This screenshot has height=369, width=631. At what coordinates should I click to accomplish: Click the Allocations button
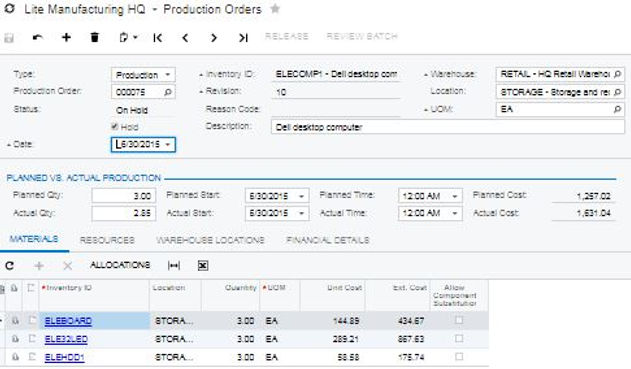[x=120, y=265]
